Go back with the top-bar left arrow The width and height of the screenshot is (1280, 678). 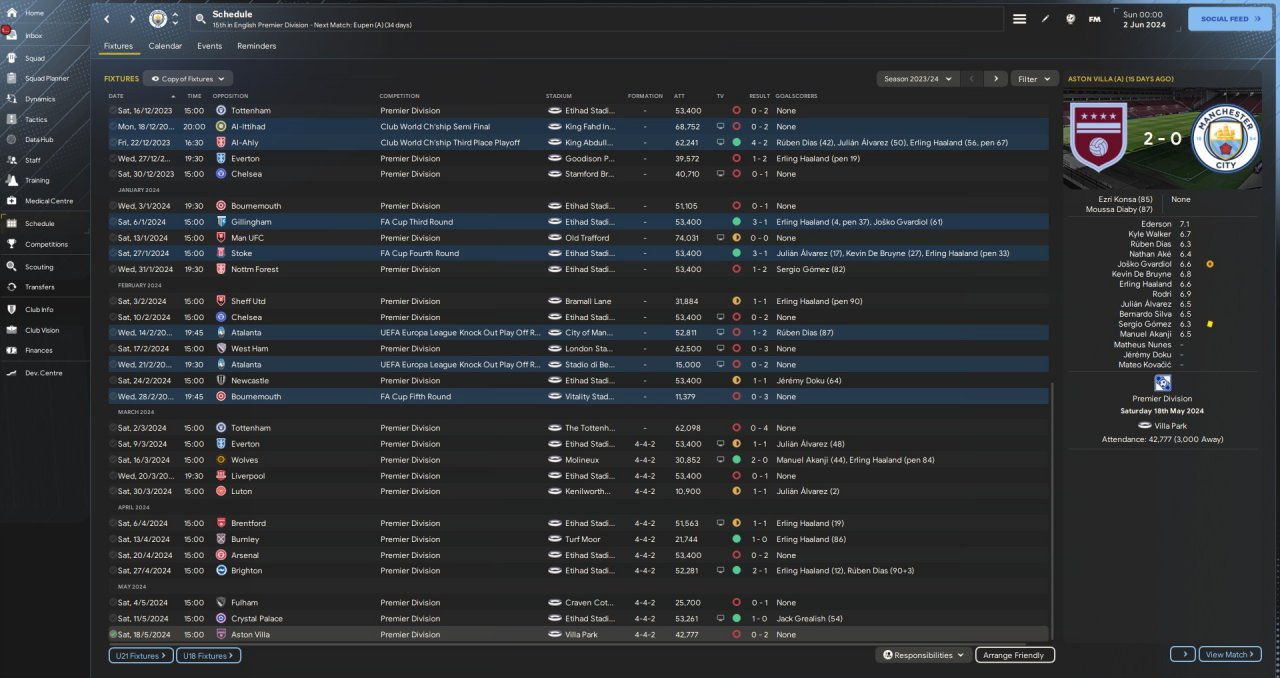click(x=107, y=19)
